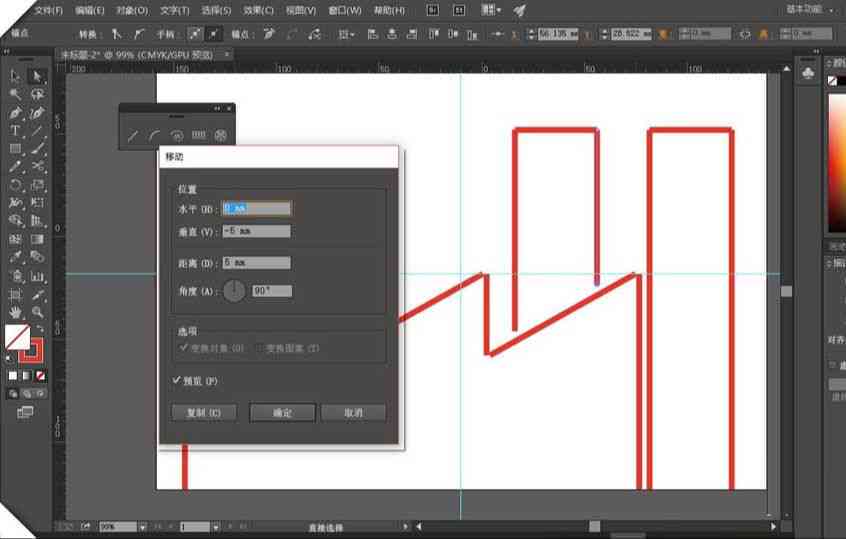Click the 复制(C) button
846x539 pixels.
coord(204,413)
